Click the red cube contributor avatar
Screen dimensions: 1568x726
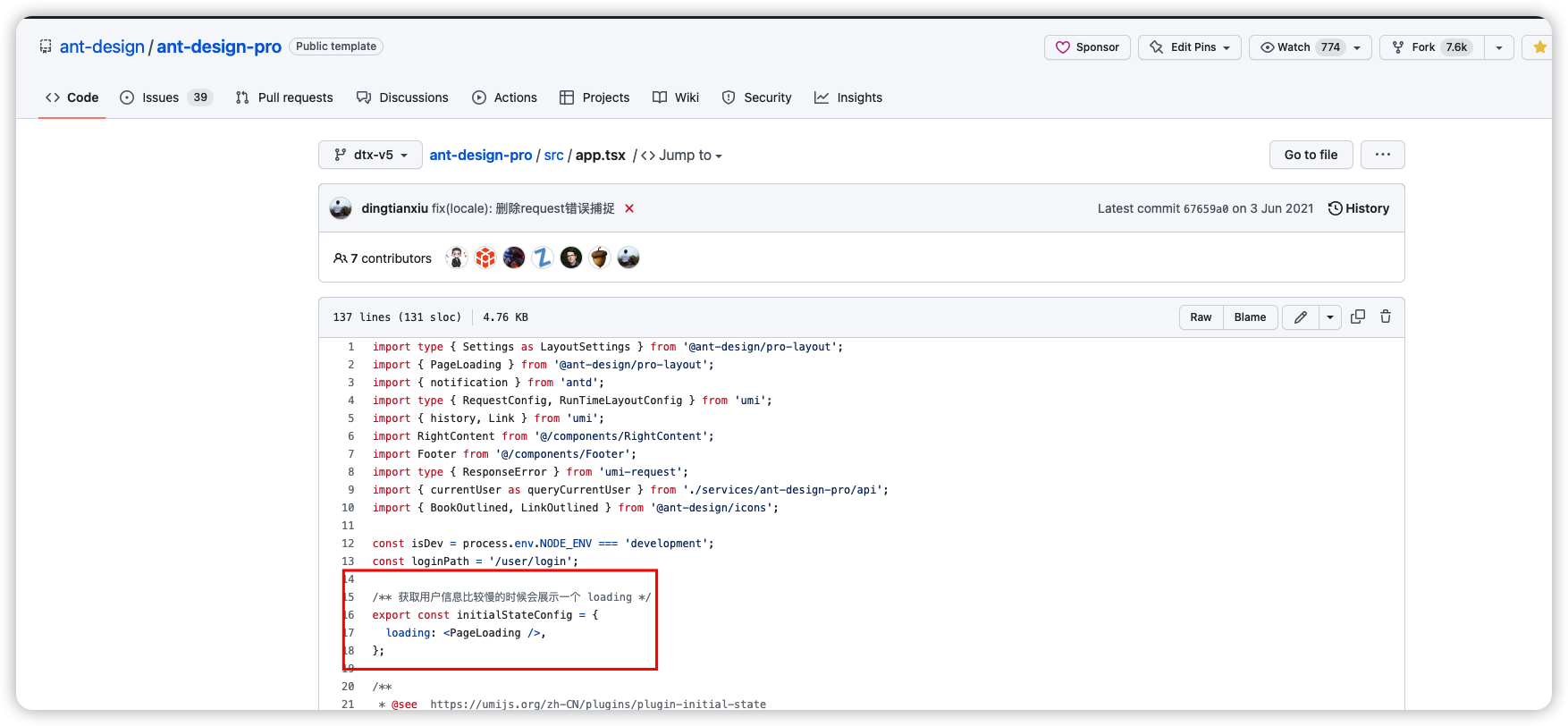(485, 258)
